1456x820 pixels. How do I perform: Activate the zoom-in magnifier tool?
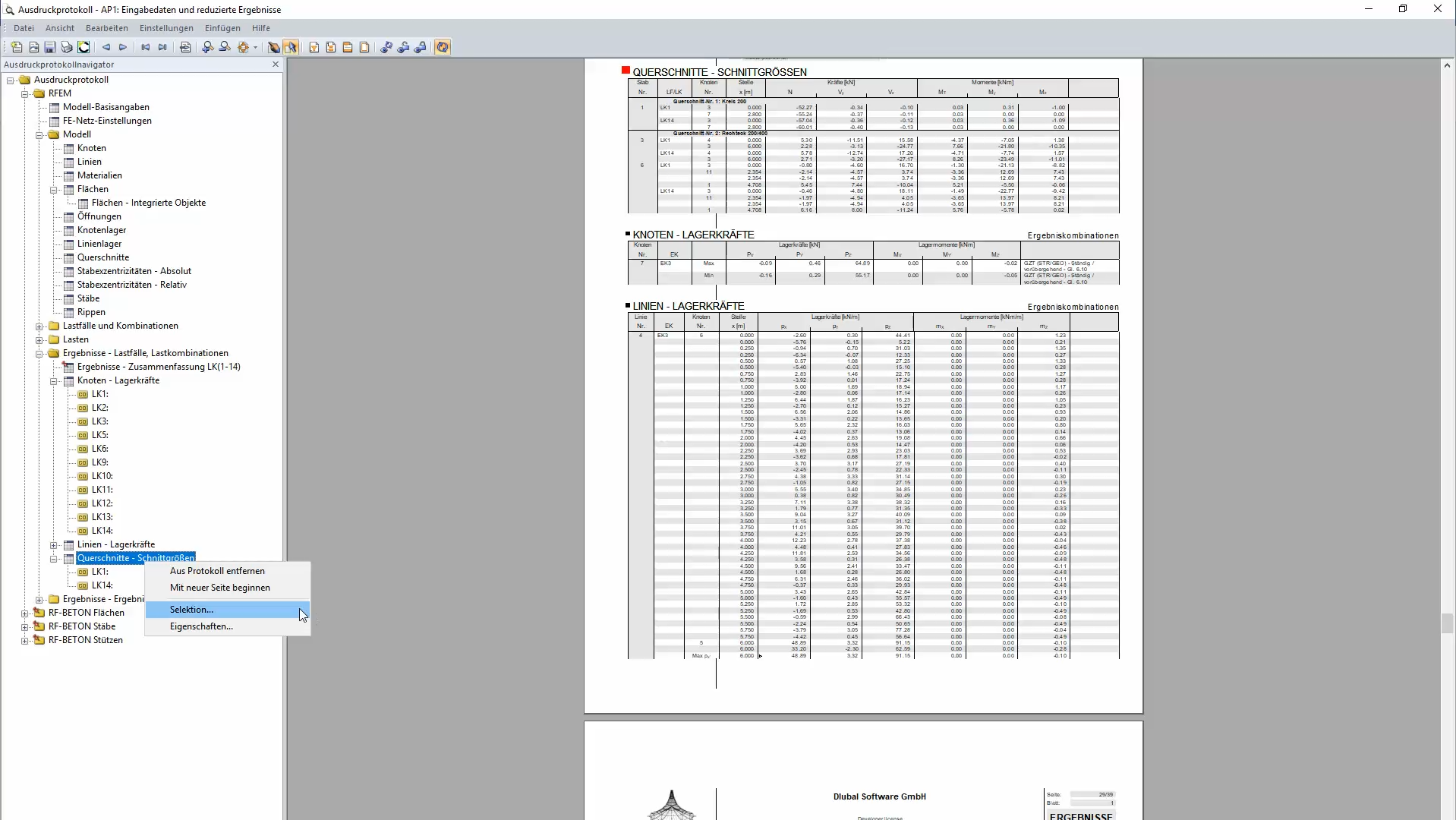tap(208, 47)
